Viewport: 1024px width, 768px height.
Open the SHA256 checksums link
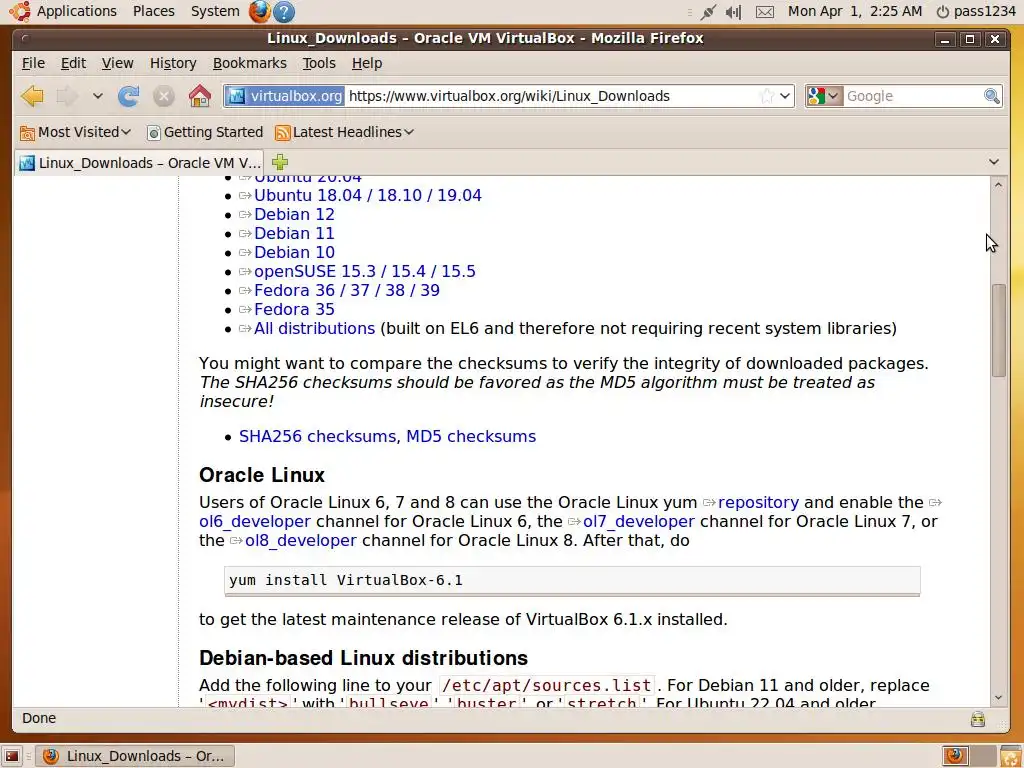[319, 436]
